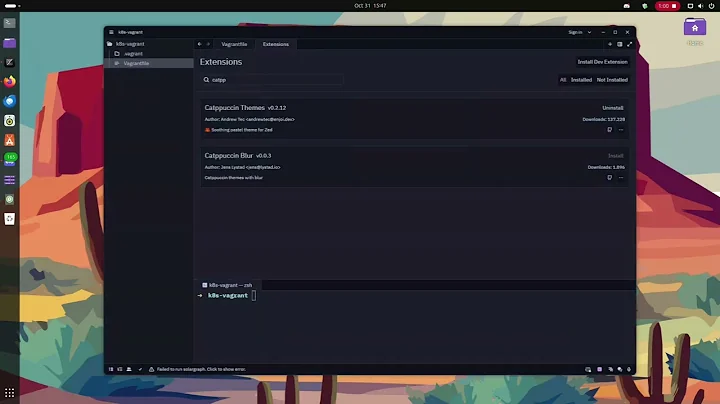Select the k8s-vagrant — zsh terminal tab
Image resolution: width=720 pixels, height=404 pixels.
point(228,285)
